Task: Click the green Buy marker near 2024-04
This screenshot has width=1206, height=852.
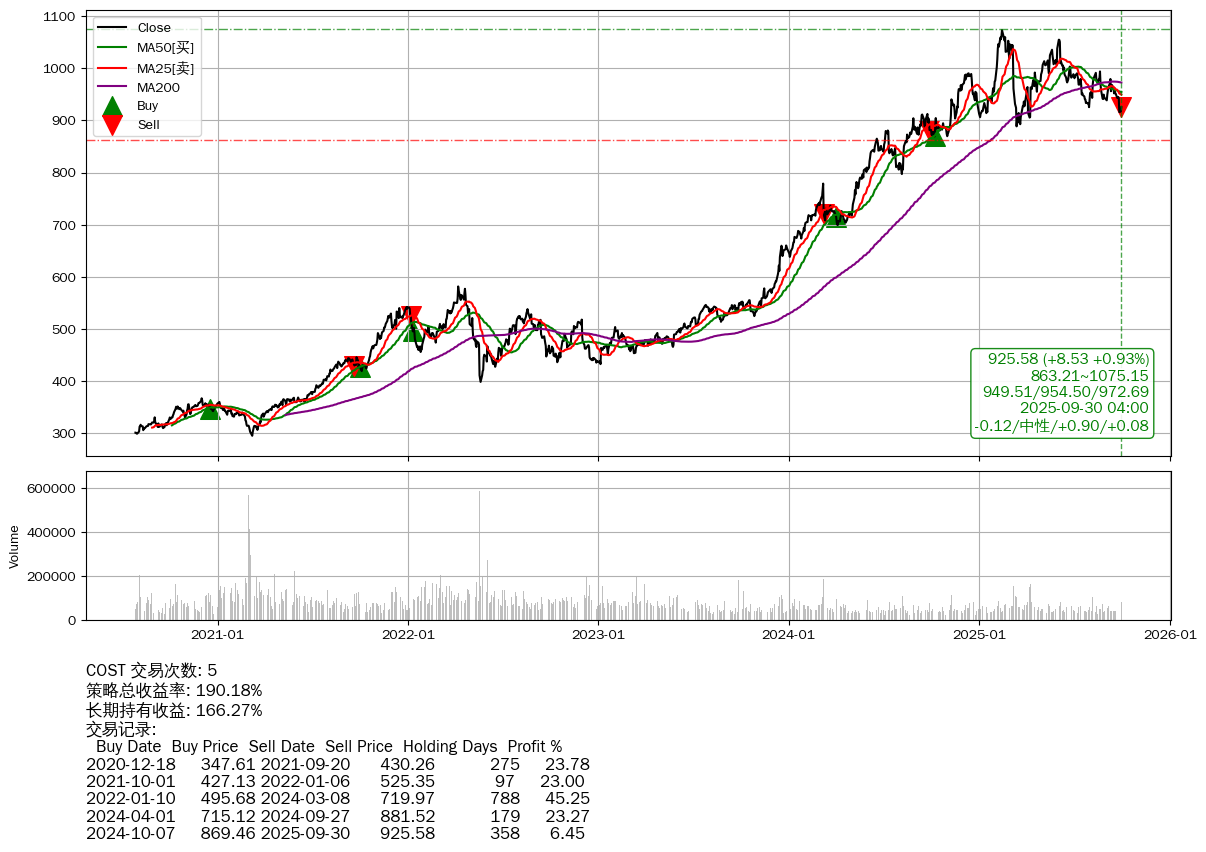Action: (836, 218)
